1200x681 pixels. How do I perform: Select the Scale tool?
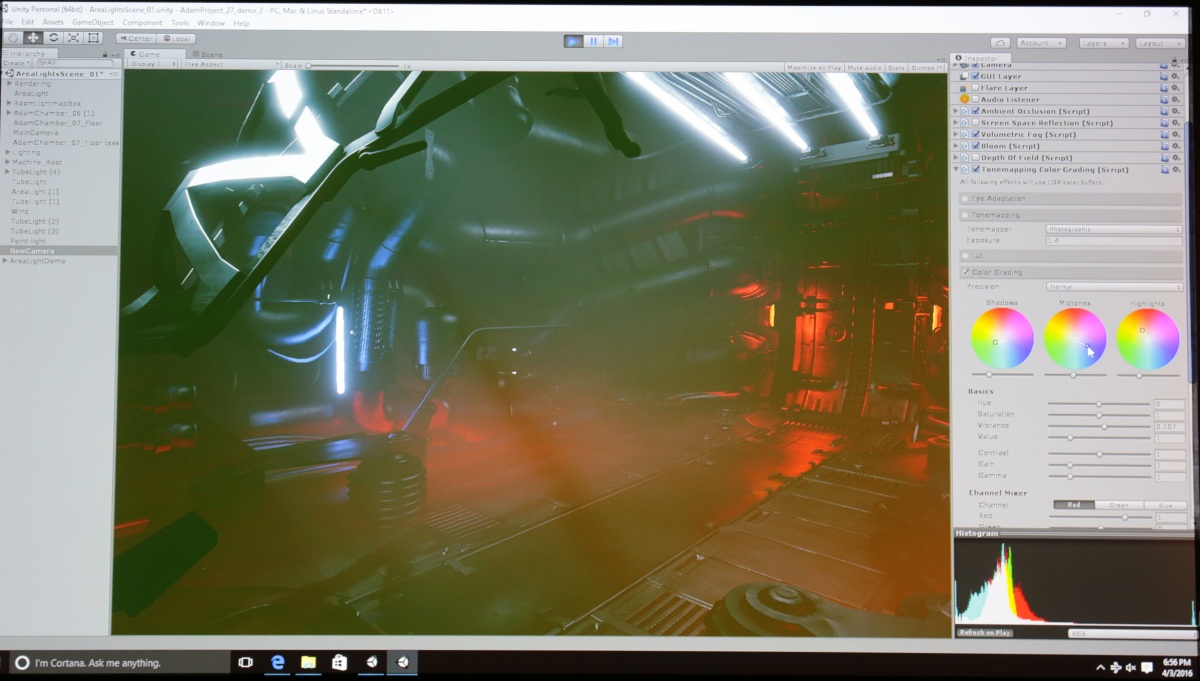74,38
